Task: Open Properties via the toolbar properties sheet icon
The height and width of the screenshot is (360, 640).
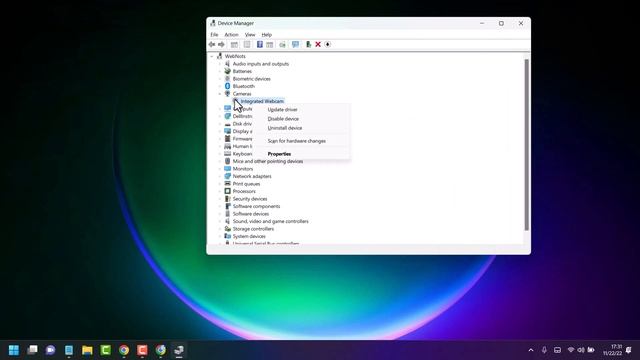Action: (x=247, y=44)
